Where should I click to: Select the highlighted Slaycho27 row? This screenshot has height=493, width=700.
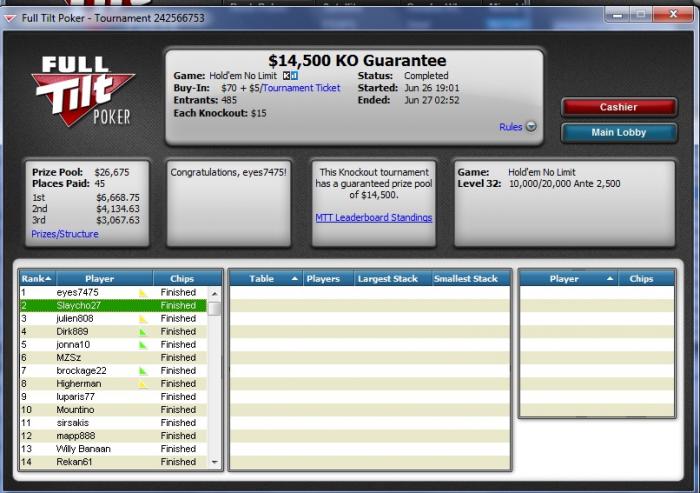tap(113, 305)
